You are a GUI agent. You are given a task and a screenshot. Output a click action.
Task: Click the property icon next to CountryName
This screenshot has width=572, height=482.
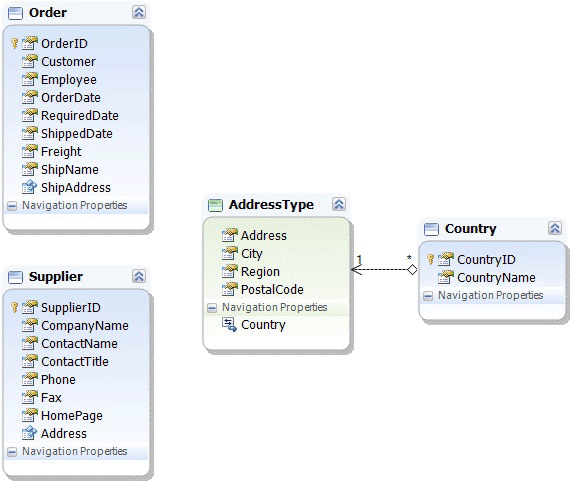coord(445,277)
